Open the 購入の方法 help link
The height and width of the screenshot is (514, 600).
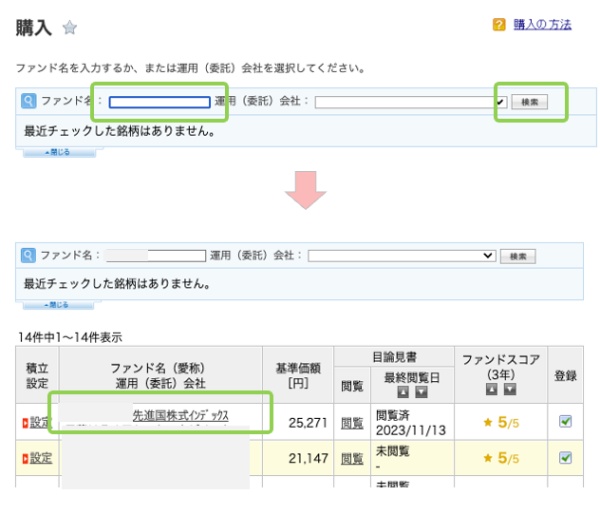(x=542, y=25)
